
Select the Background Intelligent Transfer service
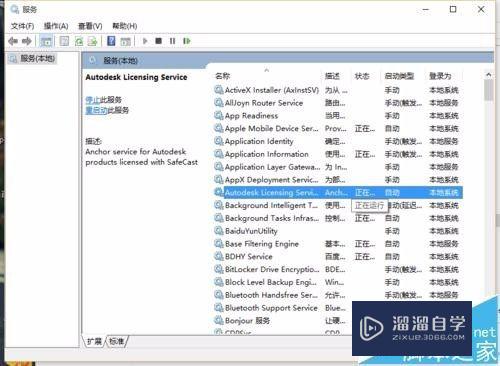[x=337, y=205]
